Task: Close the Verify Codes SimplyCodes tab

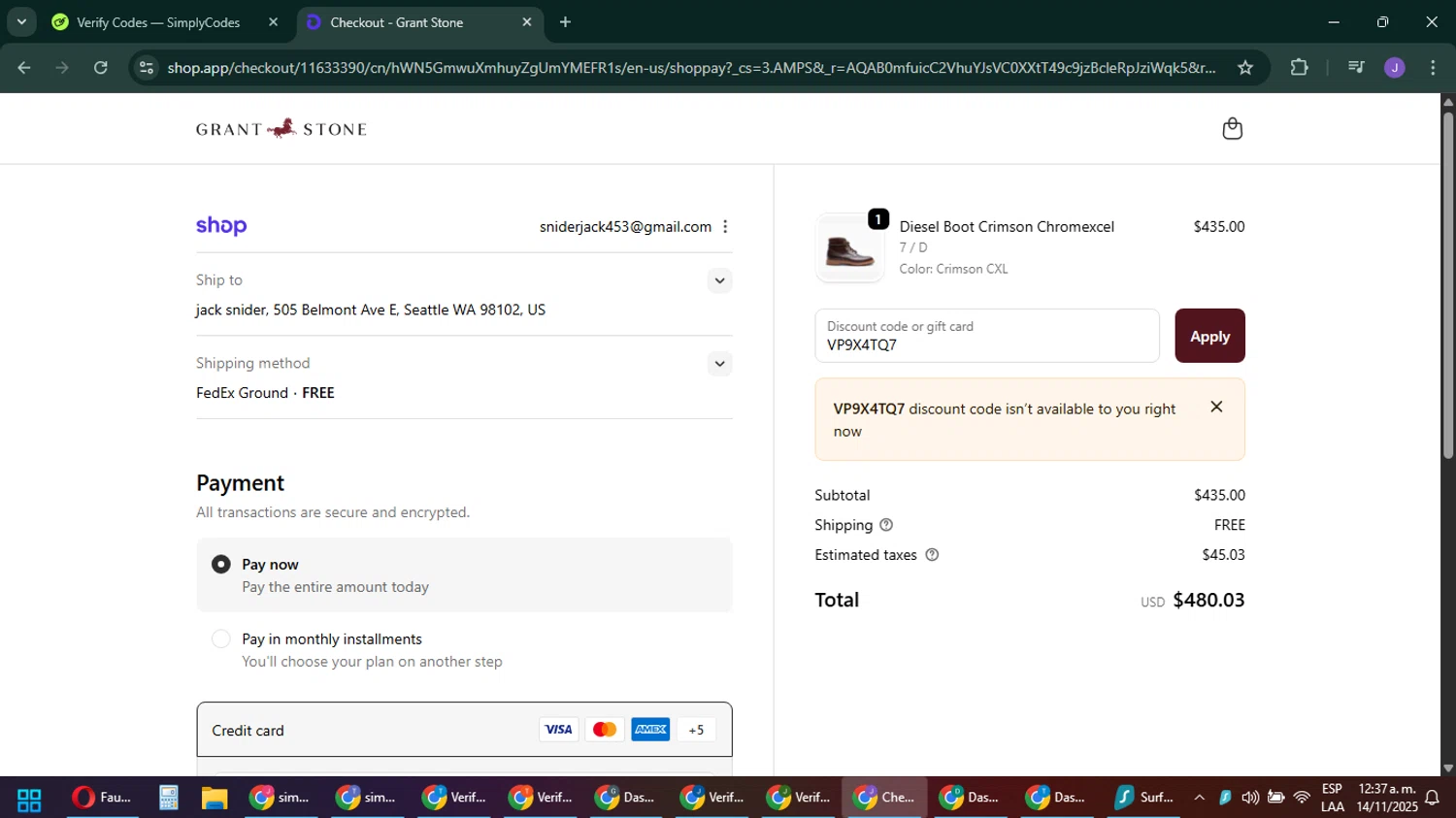Action: coord(273,22)
